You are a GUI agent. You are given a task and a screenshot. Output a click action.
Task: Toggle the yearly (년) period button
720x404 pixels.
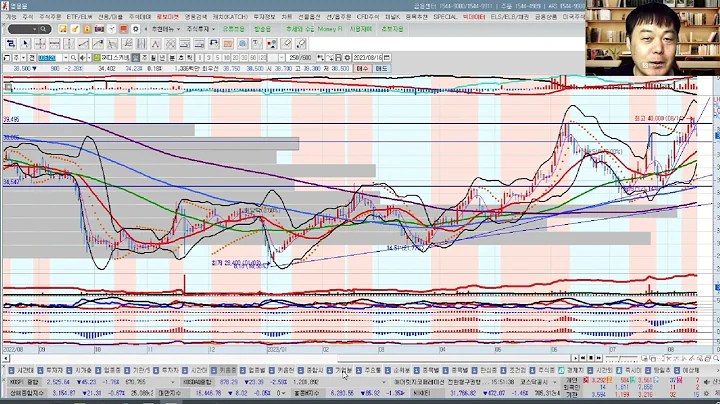click(162, 57)
